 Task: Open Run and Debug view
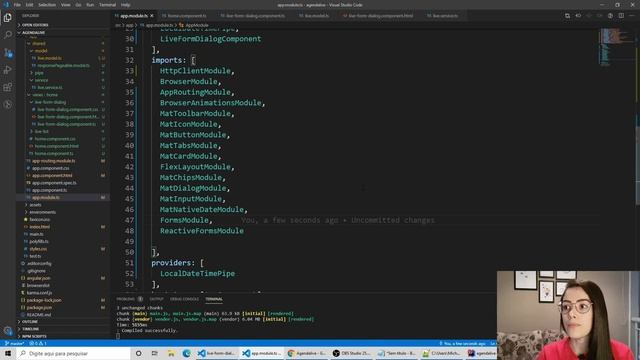click(7, 70)
